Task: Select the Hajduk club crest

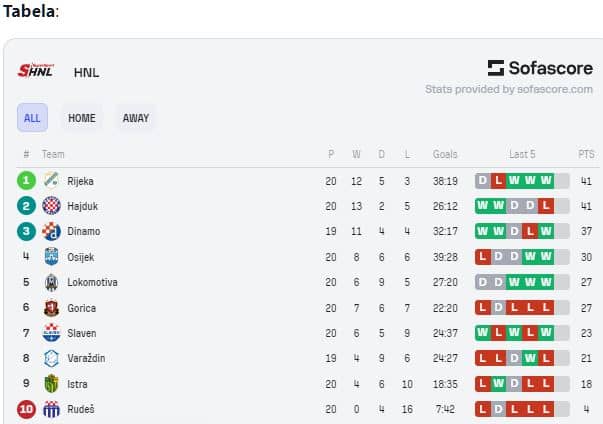Action: click(51, 206)
